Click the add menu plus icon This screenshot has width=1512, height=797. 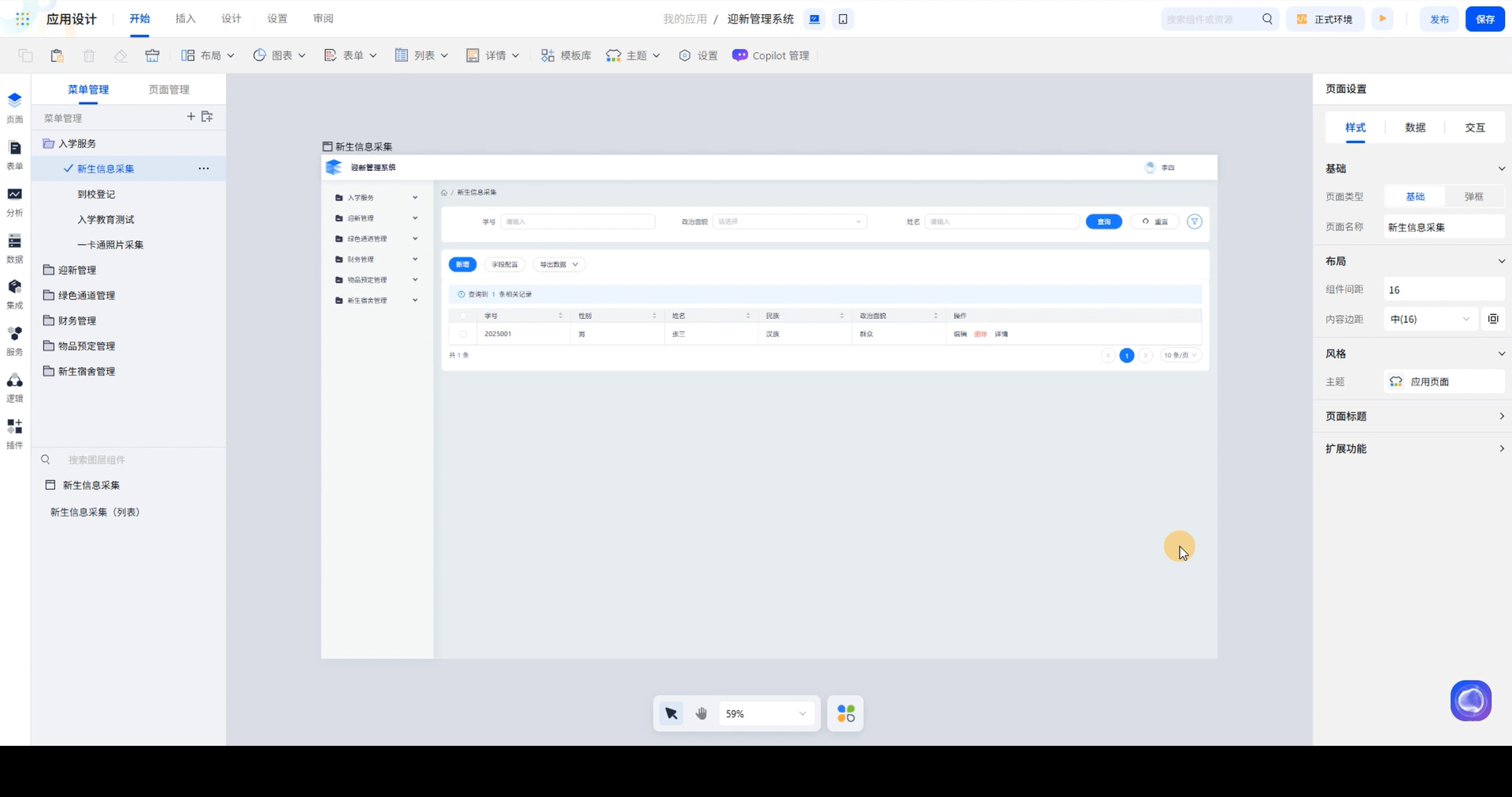pos(191,117)
